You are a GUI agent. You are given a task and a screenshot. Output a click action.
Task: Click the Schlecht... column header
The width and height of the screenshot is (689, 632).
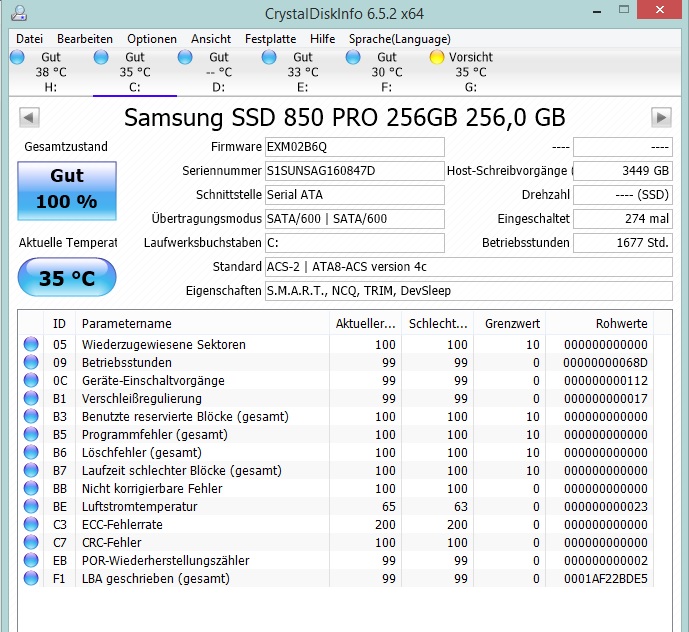(x=438, y=324)
